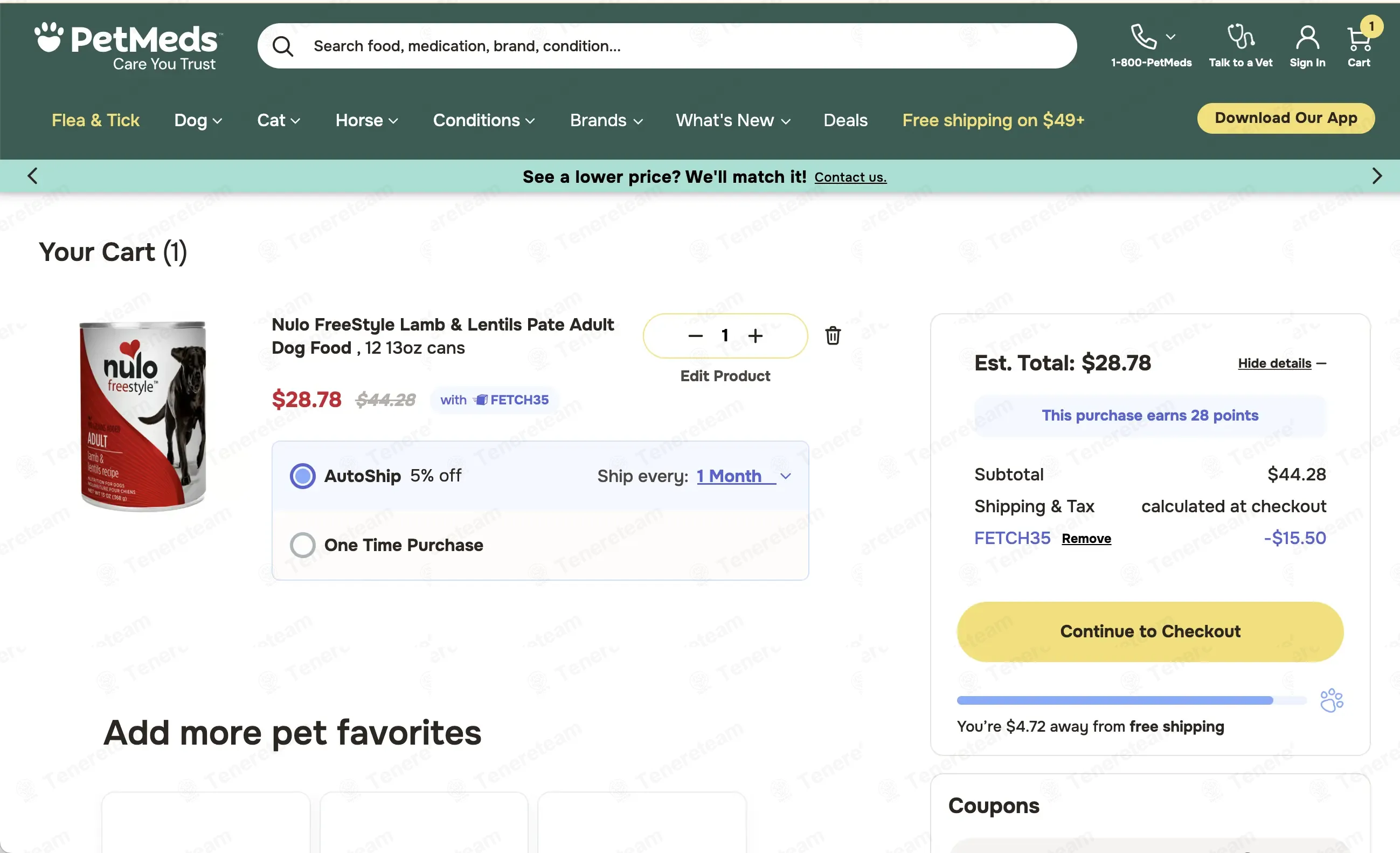Decrease quantity with the minus icon

point(695,335)
